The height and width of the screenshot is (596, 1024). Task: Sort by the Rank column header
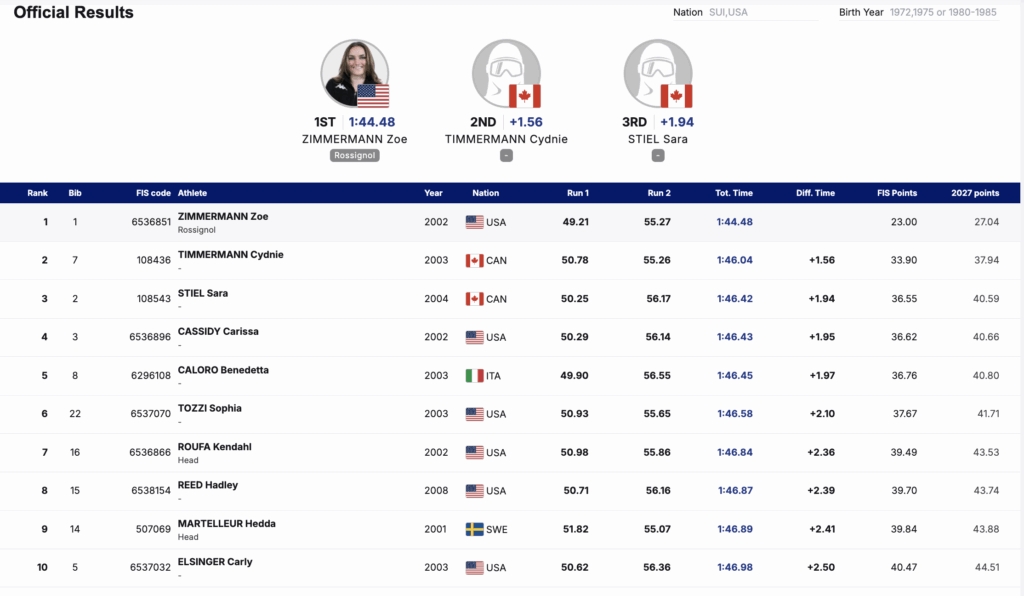[38, 193]
